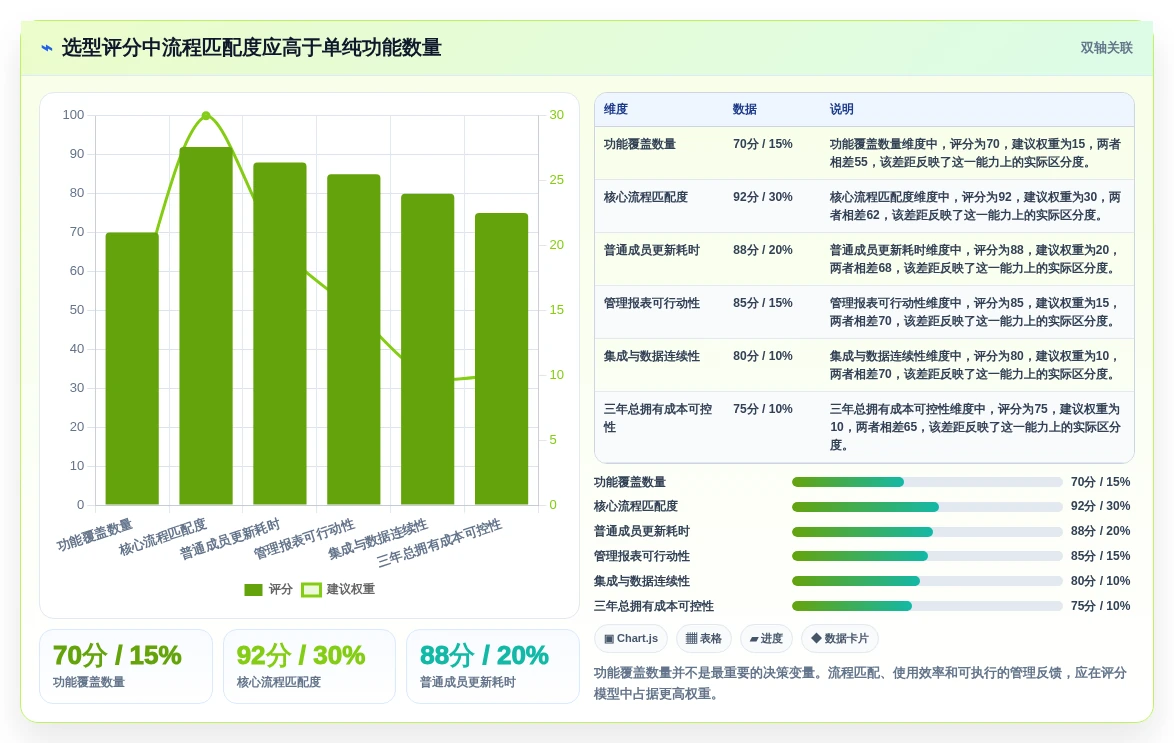Click the 功能覆盖数量 bar in the chart
This screenshot has width=1174, height=743.
pos(132,369)
